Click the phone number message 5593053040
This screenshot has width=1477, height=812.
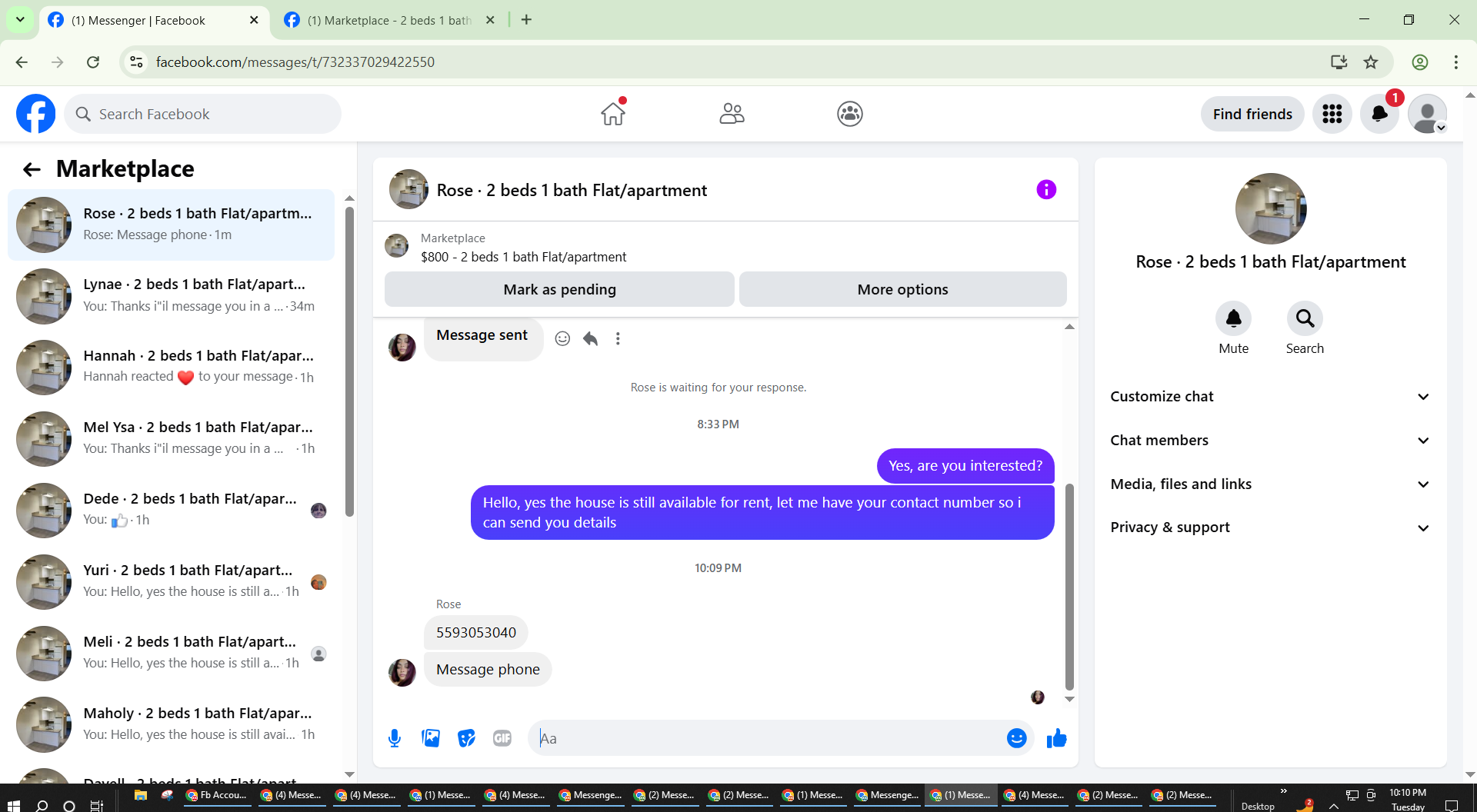tap(476, 633)
